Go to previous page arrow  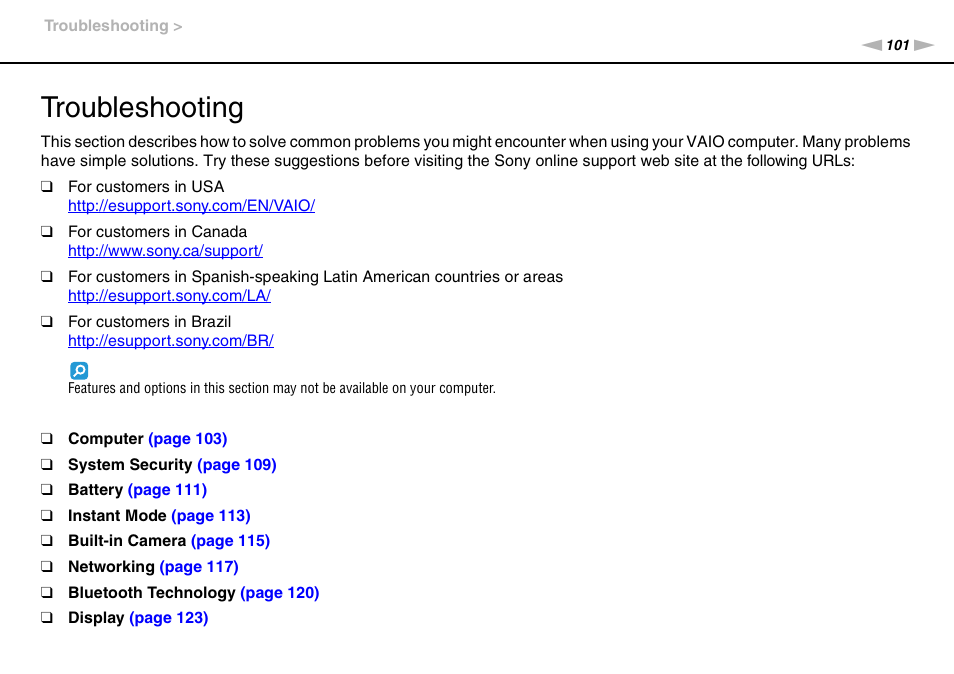point(871,45)
